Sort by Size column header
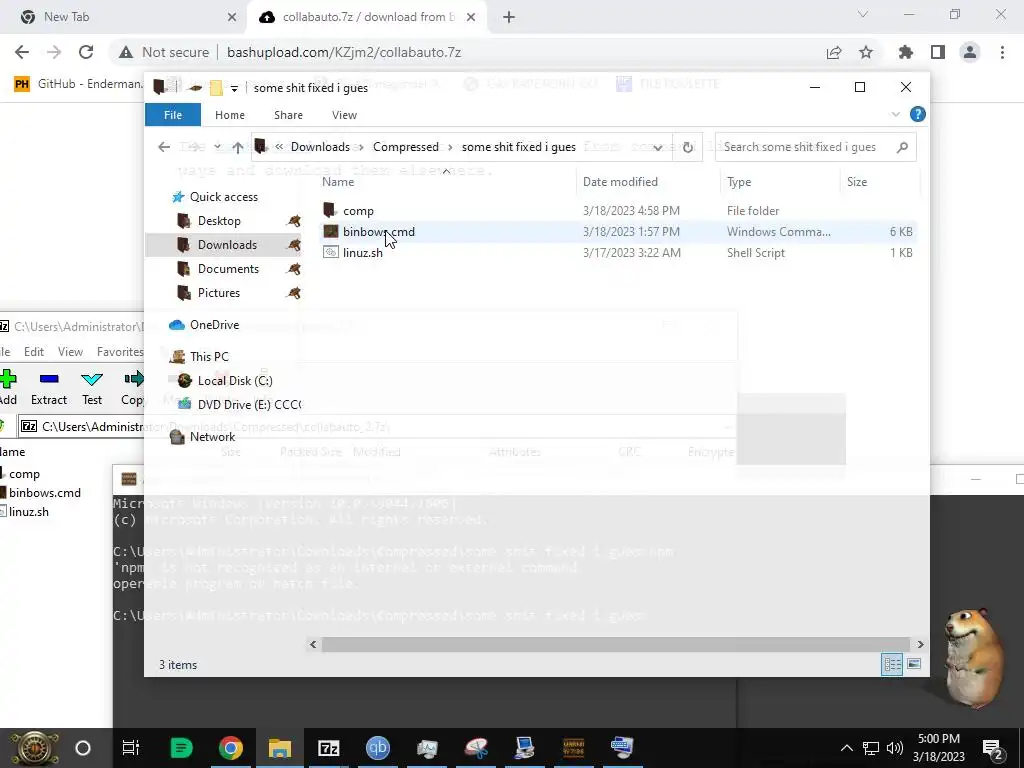The image size is (1024, 768). pos(857,182)
